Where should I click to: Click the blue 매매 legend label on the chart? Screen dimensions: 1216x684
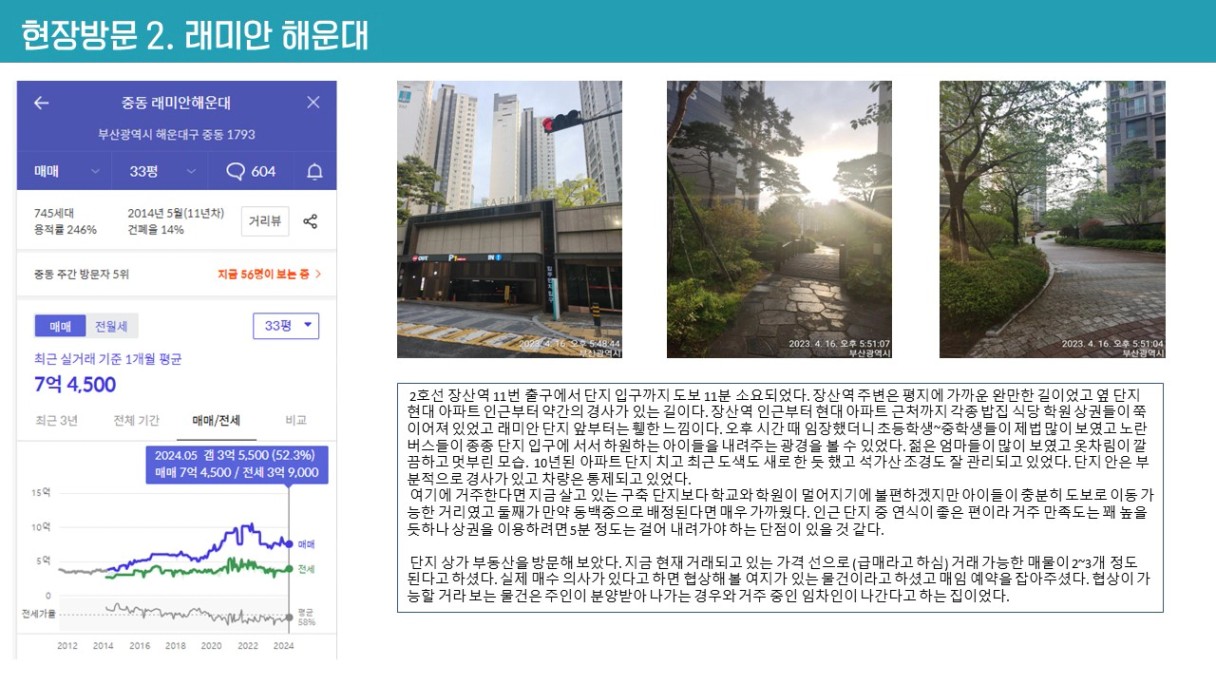pyautogui.click(x=306, y=545)
